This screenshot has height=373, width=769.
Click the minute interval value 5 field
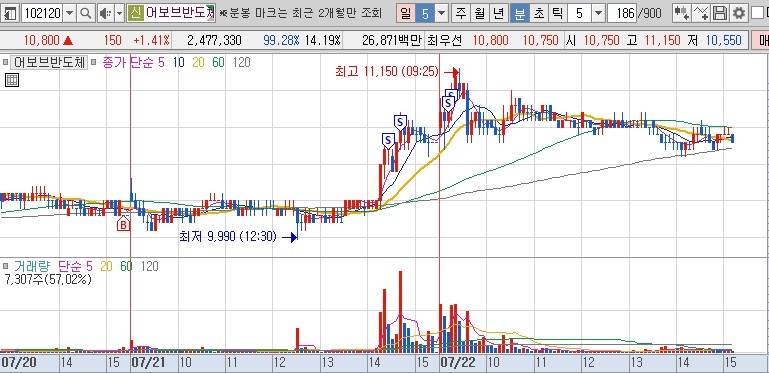coord(580,13)
